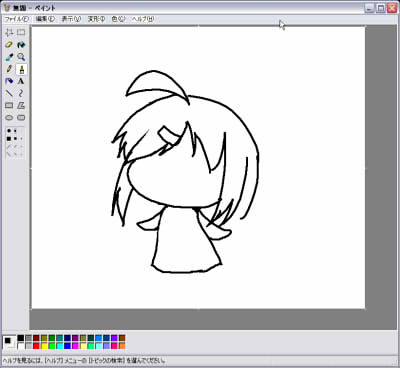Viewport: 400px width, 368px height.
Task: Pick the brown color swatch
Action: pos(122,338)
